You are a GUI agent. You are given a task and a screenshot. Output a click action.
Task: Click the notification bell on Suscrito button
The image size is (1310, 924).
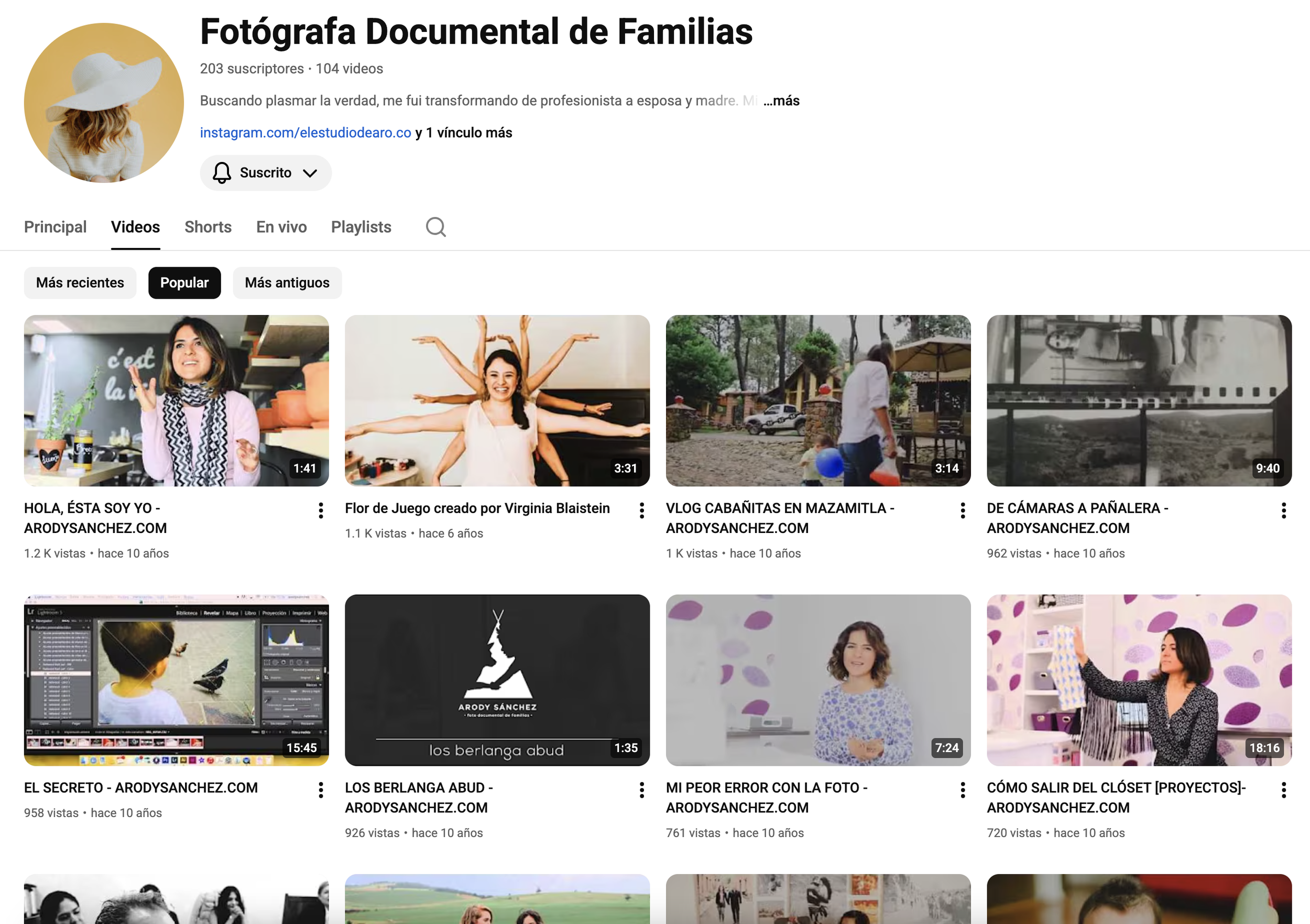coord(222,173)
